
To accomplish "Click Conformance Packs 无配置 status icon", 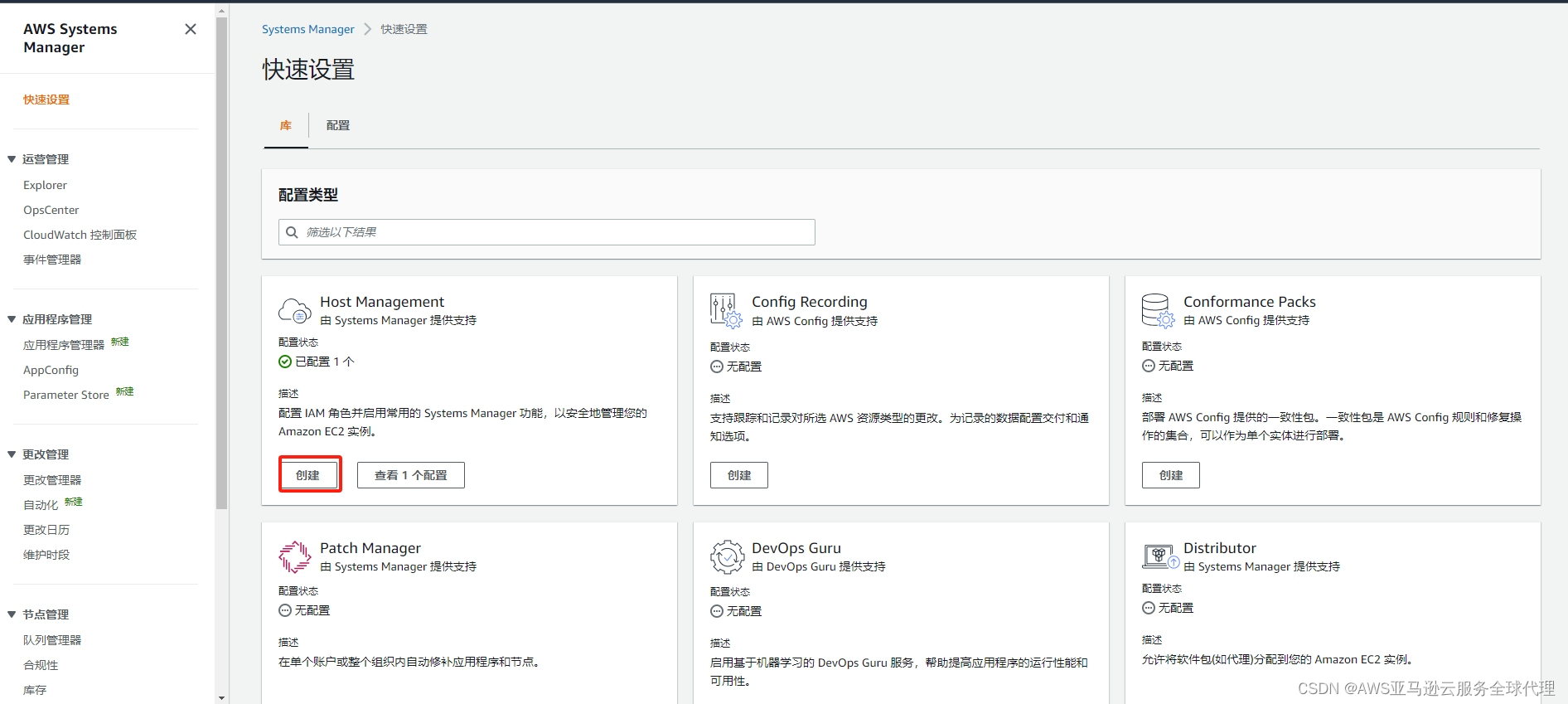I will (1149, 366).
